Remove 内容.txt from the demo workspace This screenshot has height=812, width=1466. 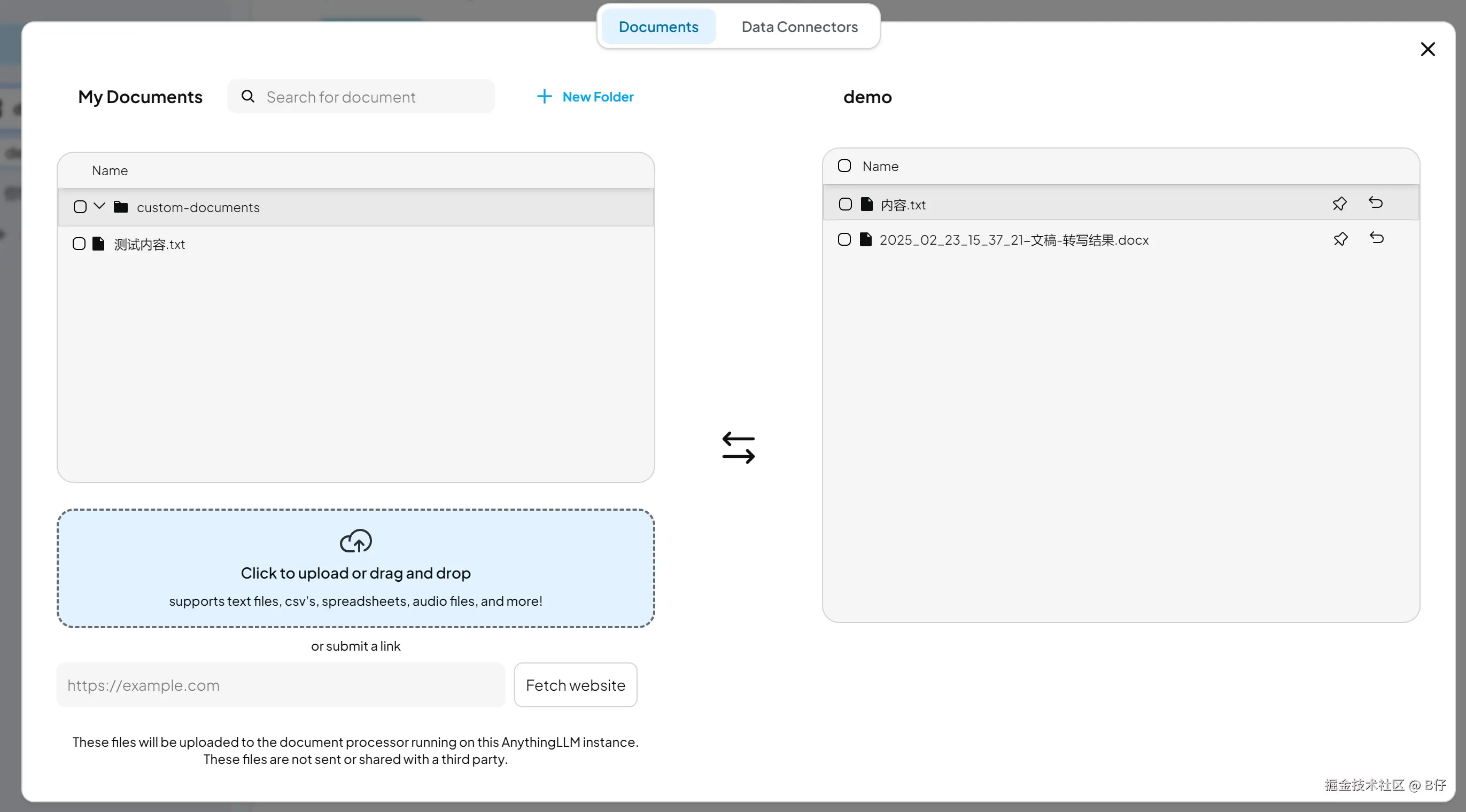point(1376,202)
